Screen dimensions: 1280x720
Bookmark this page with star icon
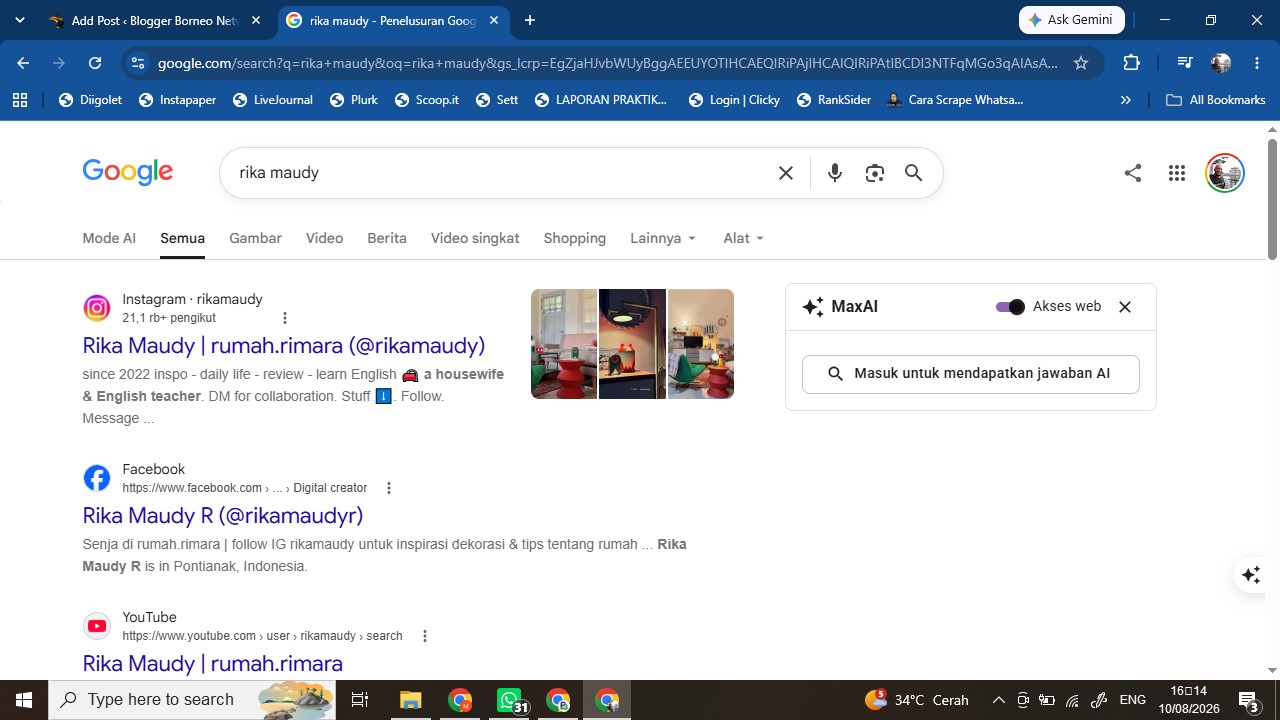point(1081,63)
